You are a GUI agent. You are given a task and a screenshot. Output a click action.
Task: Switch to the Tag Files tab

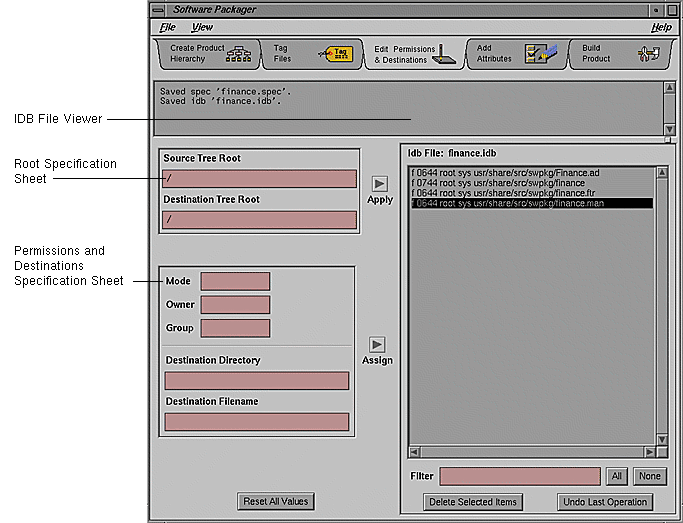point(312,54)
